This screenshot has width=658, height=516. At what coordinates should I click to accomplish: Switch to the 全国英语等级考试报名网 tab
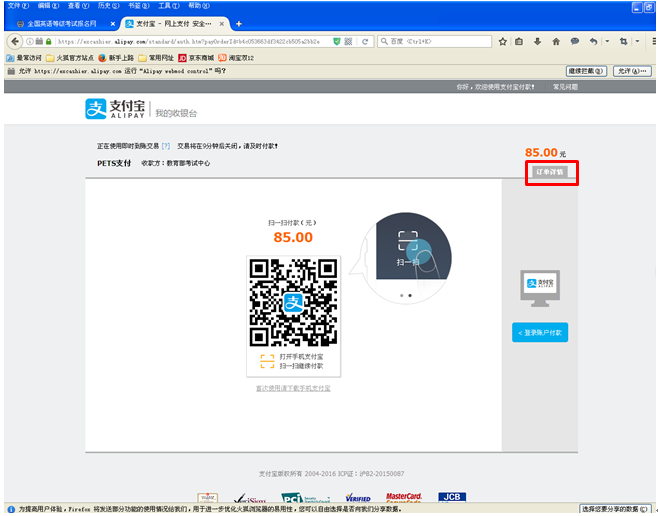pyautogui.click(x=60, y=23)
